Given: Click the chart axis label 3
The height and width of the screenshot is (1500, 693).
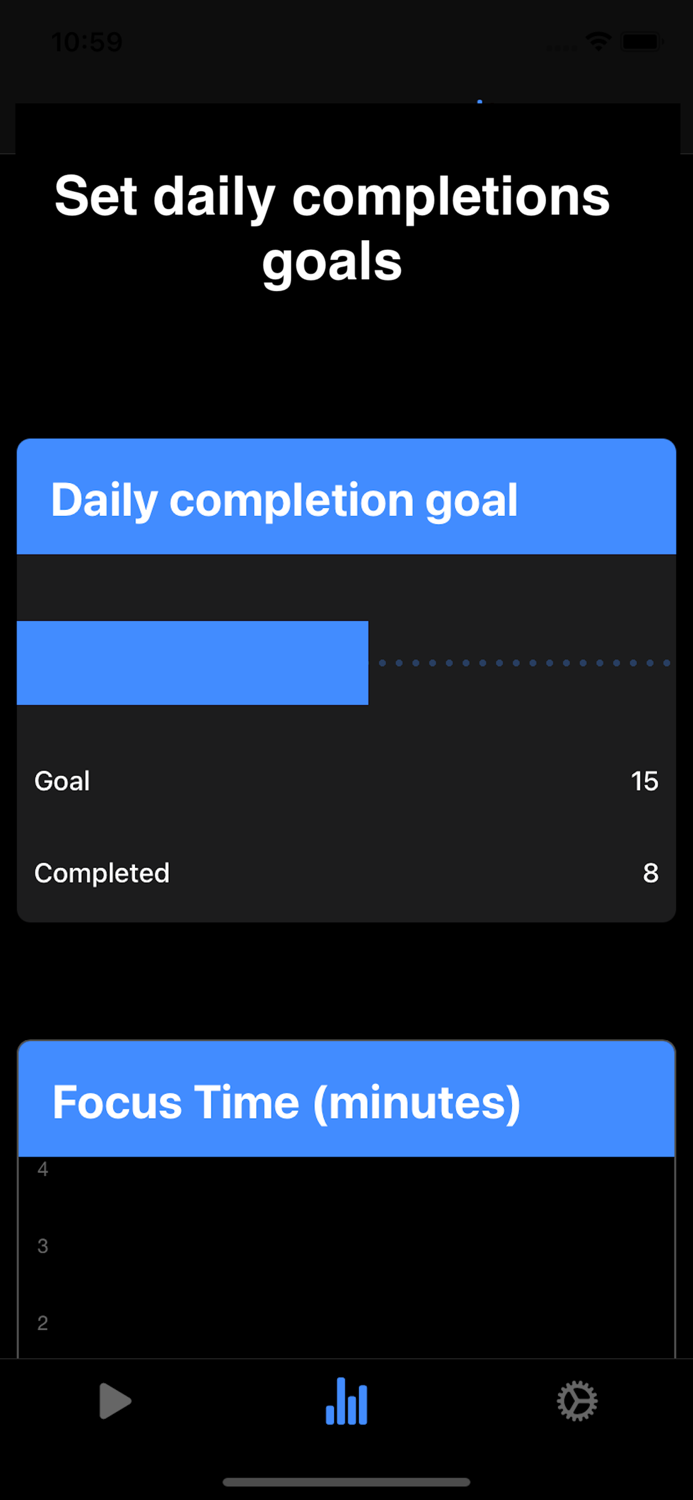Looking at the screenshot, I should click(x=43, y=1246).
